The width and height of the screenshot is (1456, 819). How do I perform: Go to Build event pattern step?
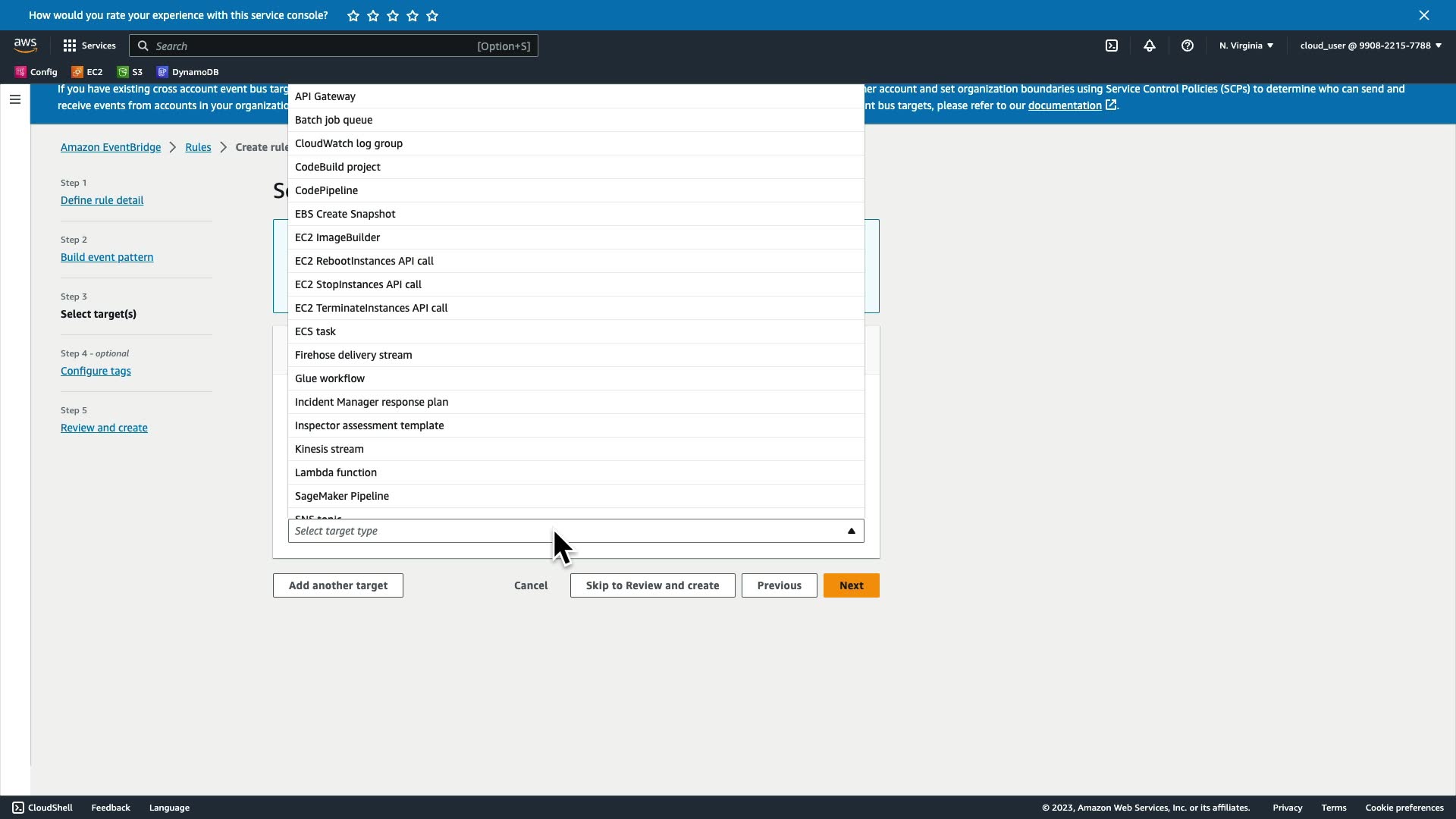[x=107, y=257]
